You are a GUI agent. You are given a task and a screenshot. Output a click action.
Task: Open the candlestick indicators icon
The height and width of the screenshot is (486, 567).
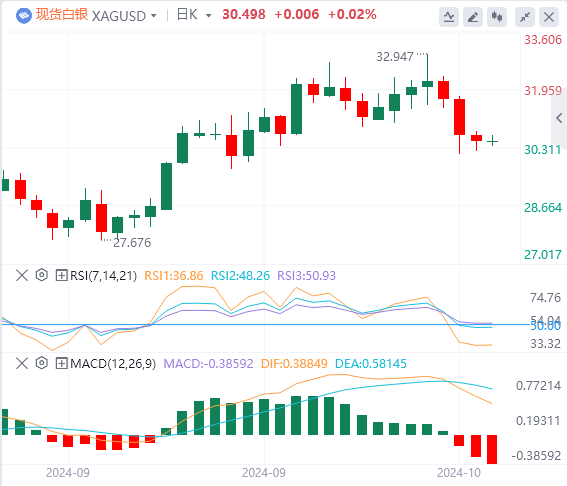click(497, 17)
